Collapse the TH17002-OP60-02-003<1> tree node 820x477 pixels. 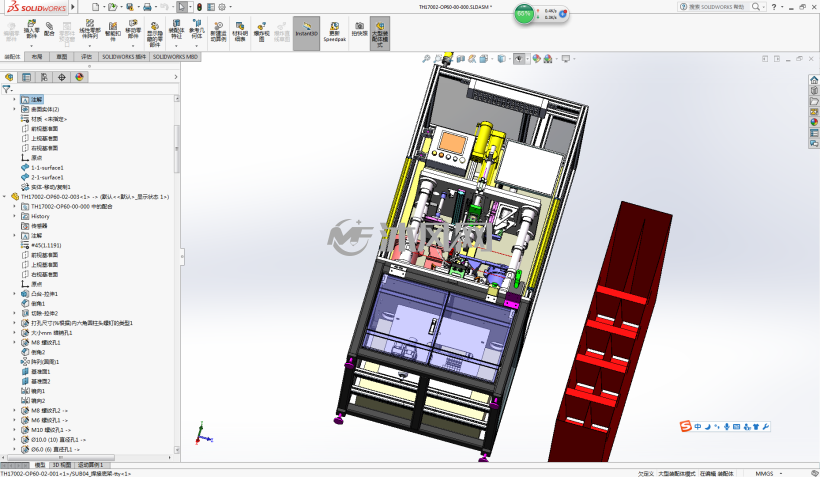[5, 197]
